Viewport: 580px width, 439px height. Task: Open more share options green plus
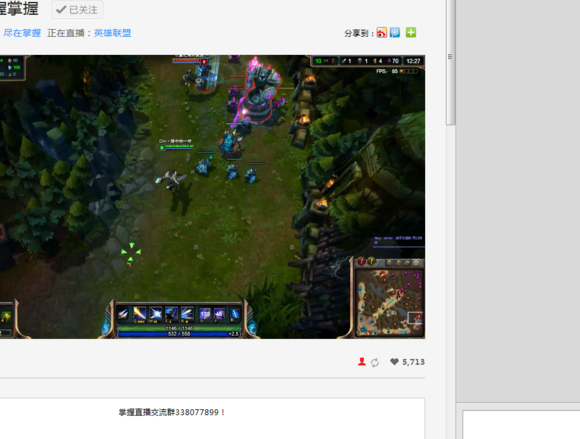coord(411,33)
